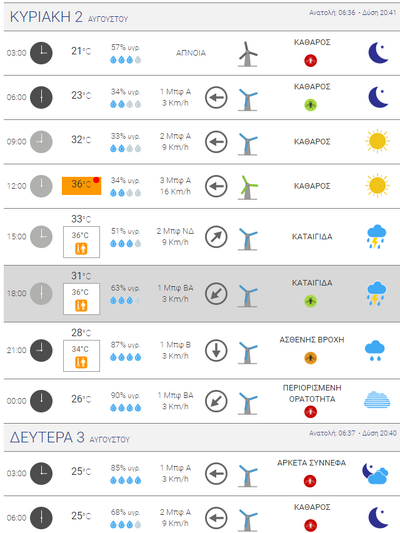
Task: Click the red mosquito indicator at Sunday 03:00
Action: [x=310, y=61]
